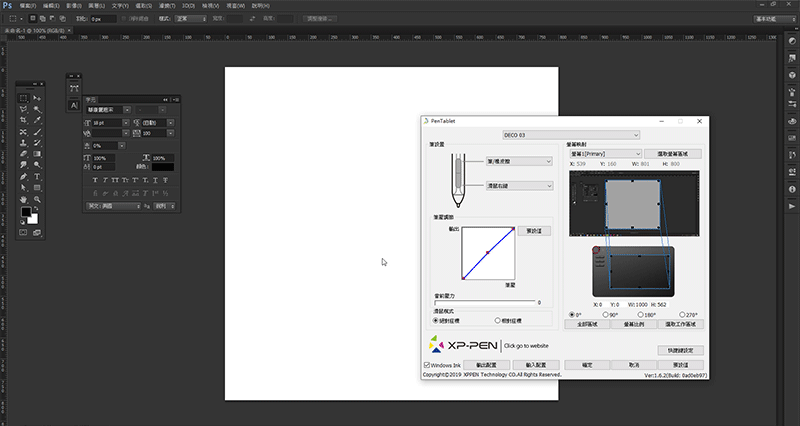Select the Crop tool
The image size is (800, 426).
click(23, 120)
